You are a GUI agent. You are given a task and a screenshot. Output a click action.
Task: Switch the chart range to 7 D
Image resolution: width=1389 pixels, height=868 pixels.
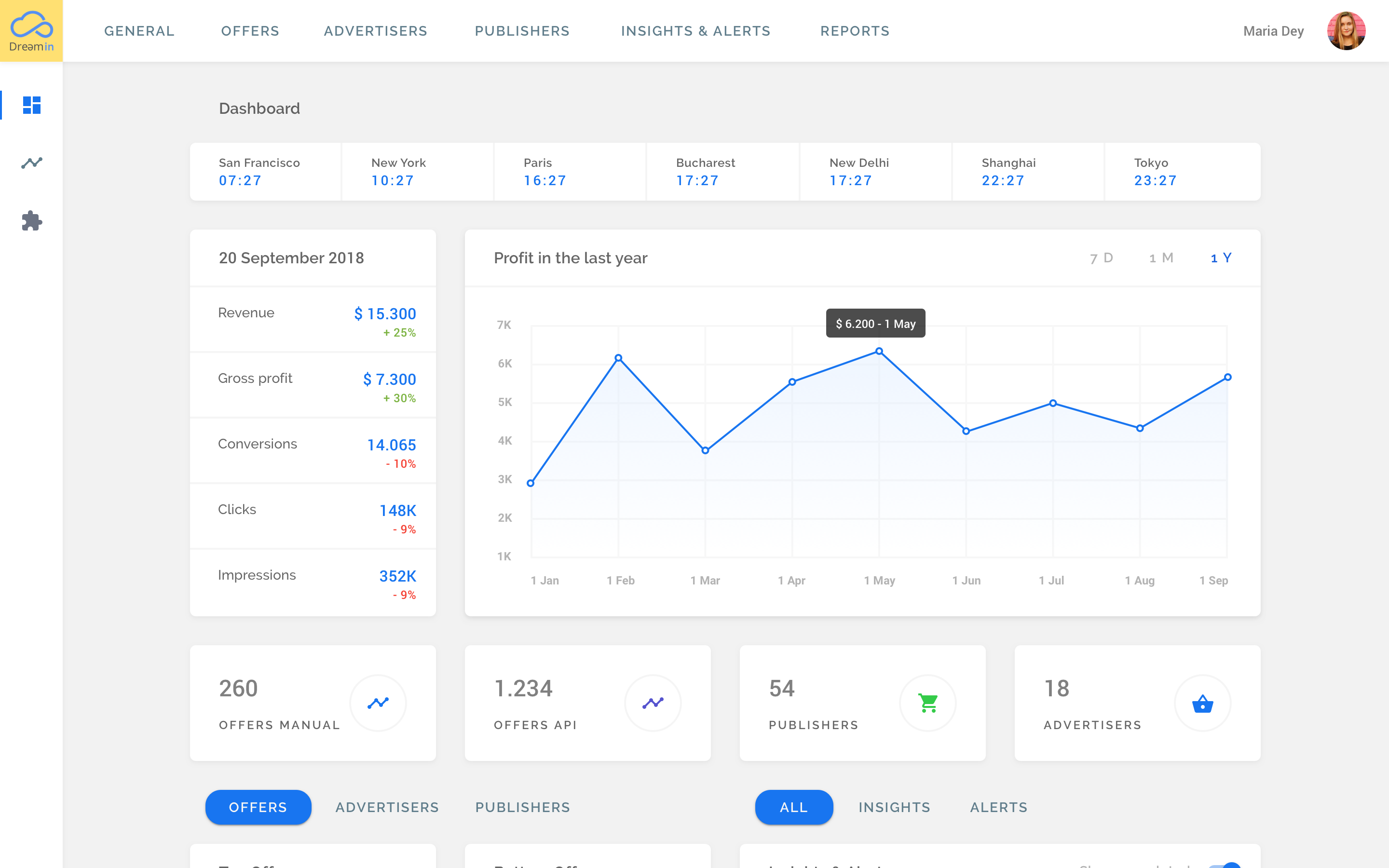(x=1102, y=258)
